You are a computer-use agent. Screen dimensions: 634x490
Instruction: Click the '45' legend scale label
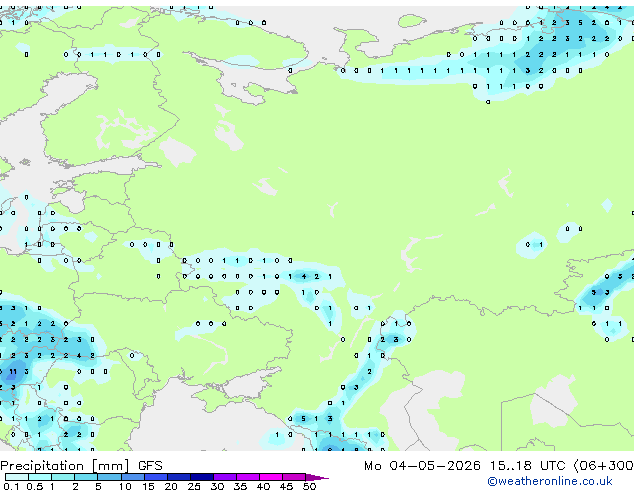pos(287,486)
